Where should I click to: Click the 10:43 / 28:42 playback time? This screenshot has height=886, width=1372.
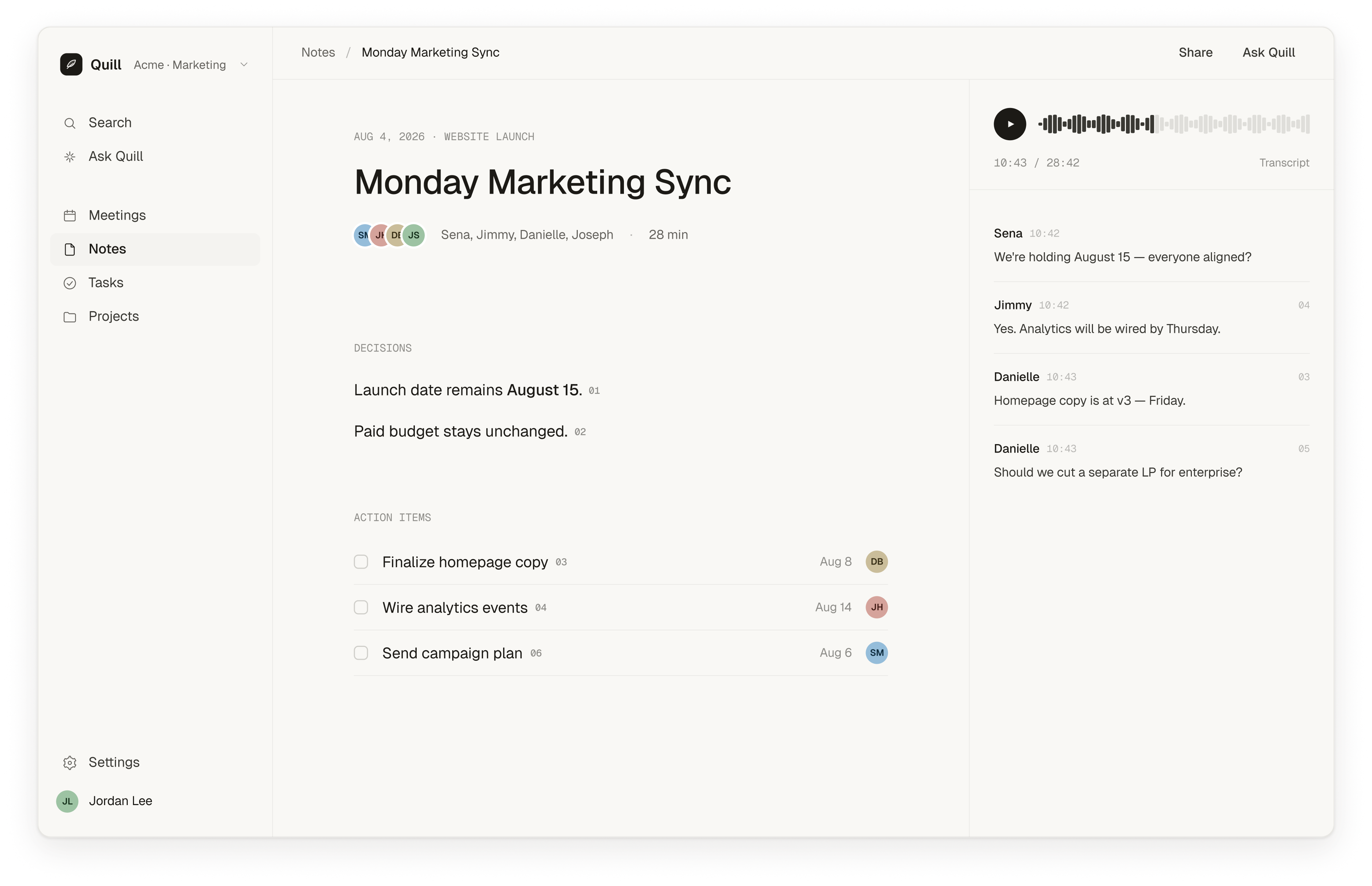1036,163
